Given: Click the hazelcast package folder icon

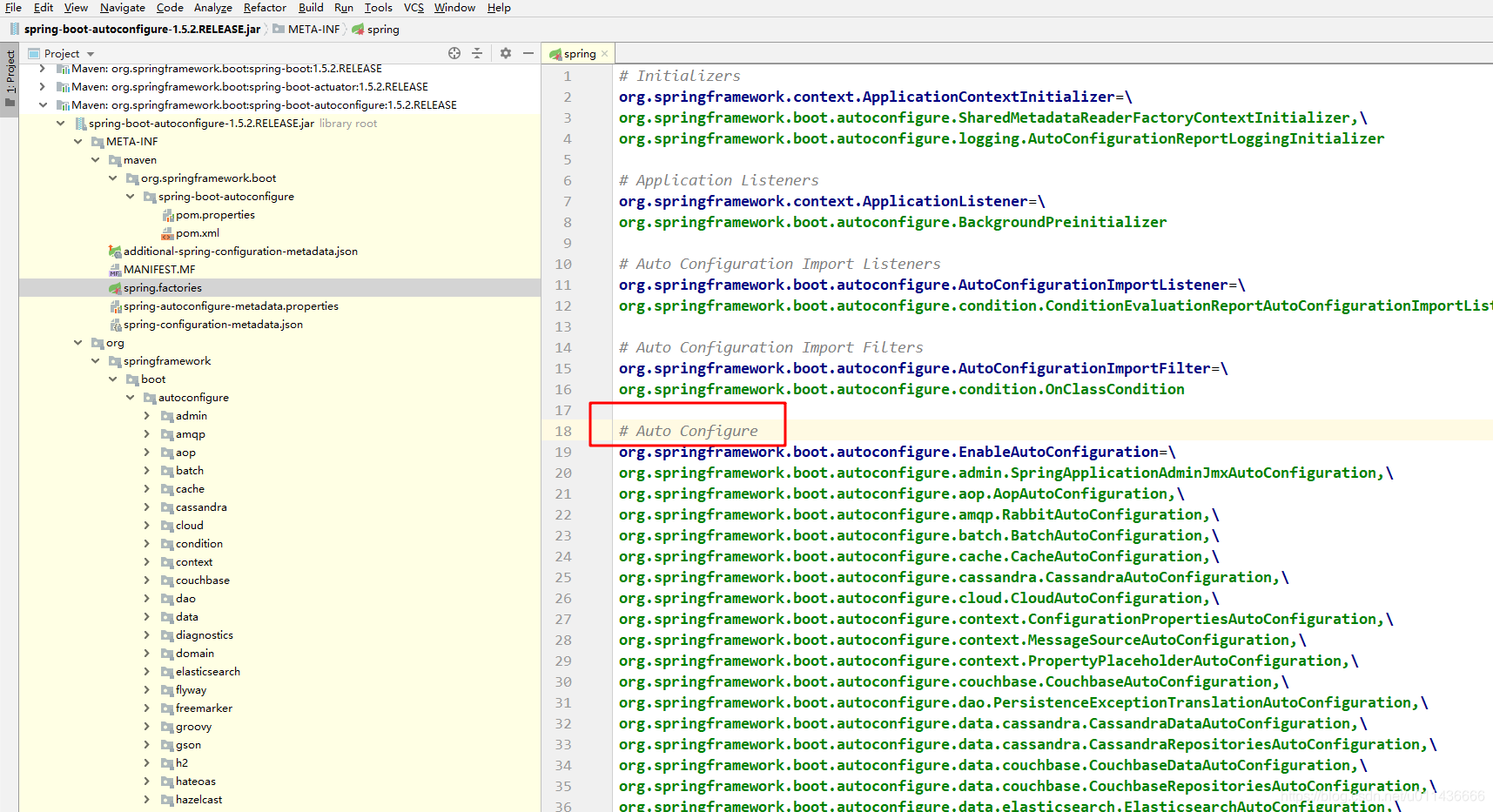Looking at the screenshot, I should [x=167, y=800].
